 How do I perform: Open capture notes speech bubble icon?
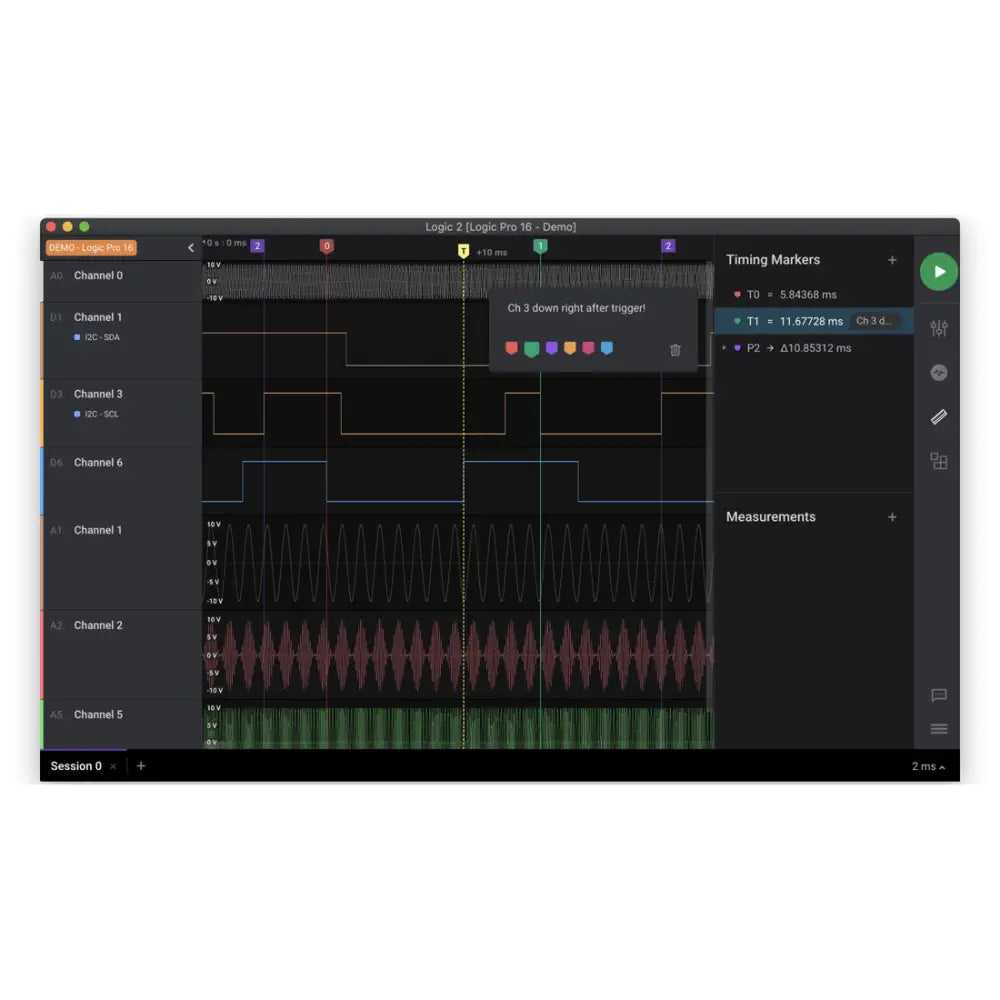pos(938,695)
